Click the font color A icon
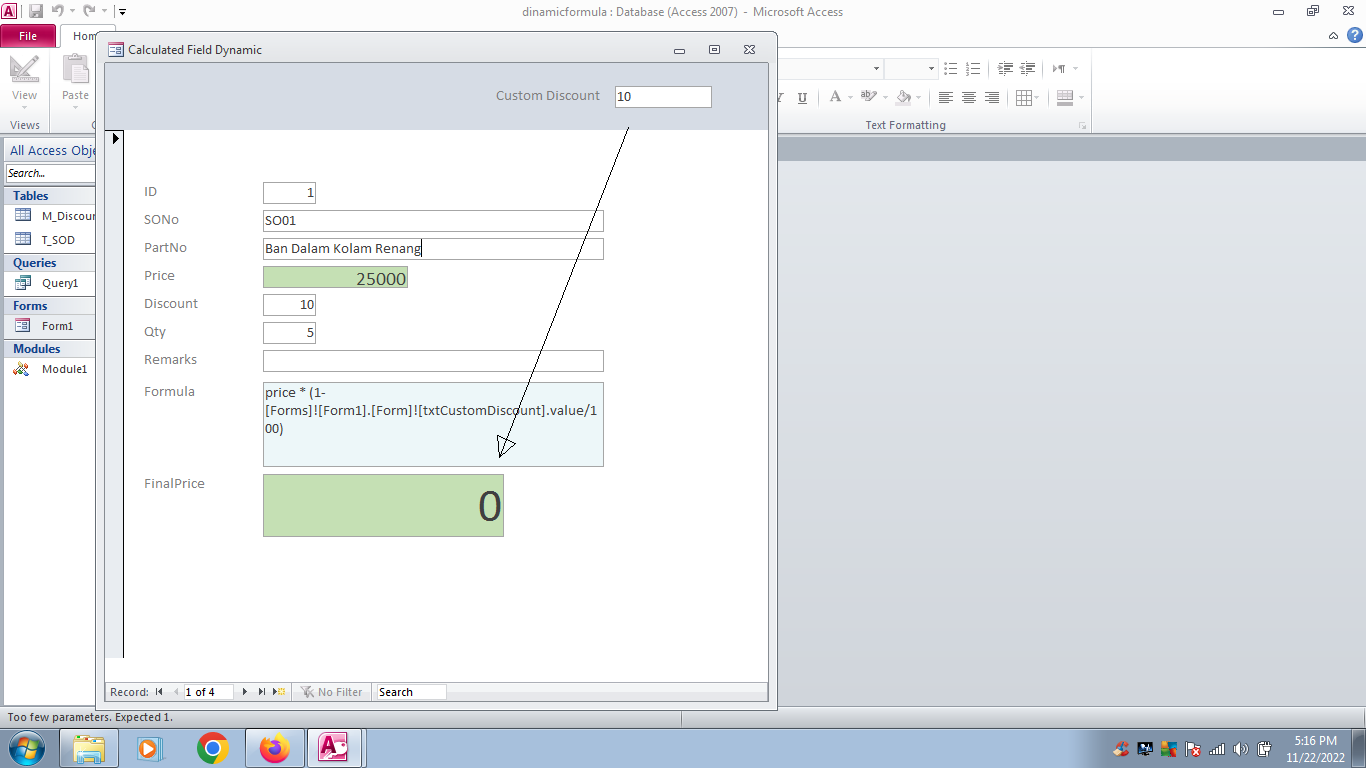The image size is (1366, 768). click(835, 98)
